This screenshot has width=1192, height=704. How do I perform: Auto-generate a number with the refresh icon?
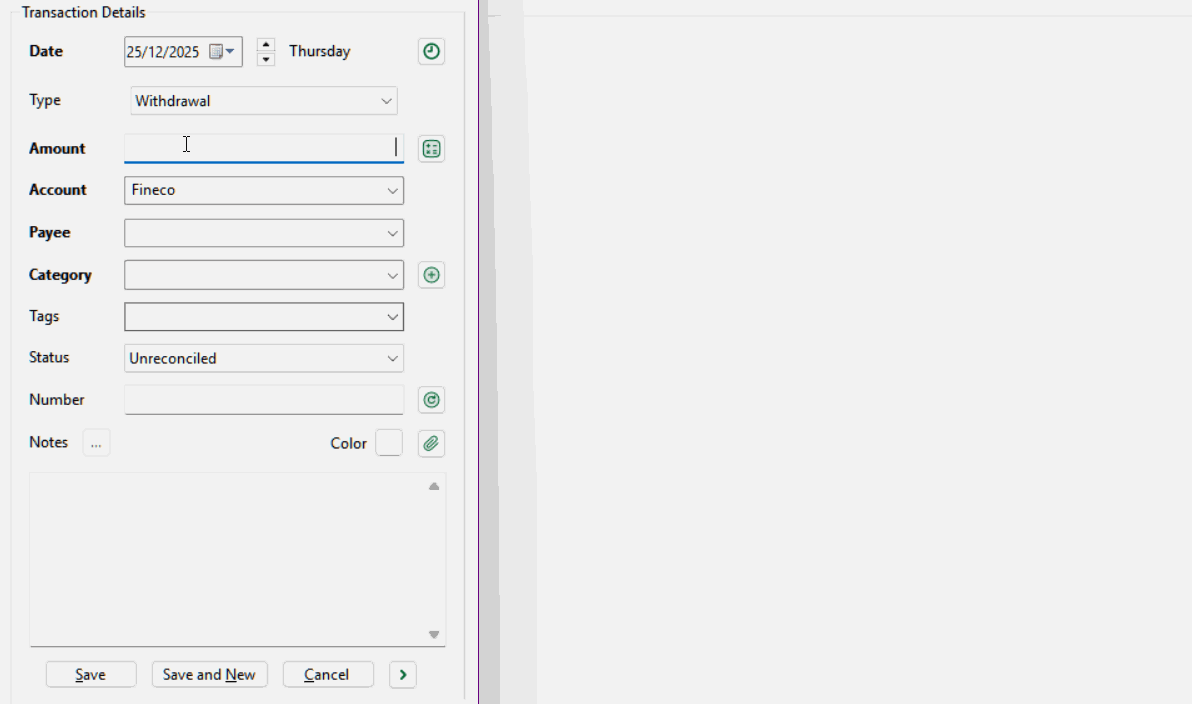tap(431, 399)
